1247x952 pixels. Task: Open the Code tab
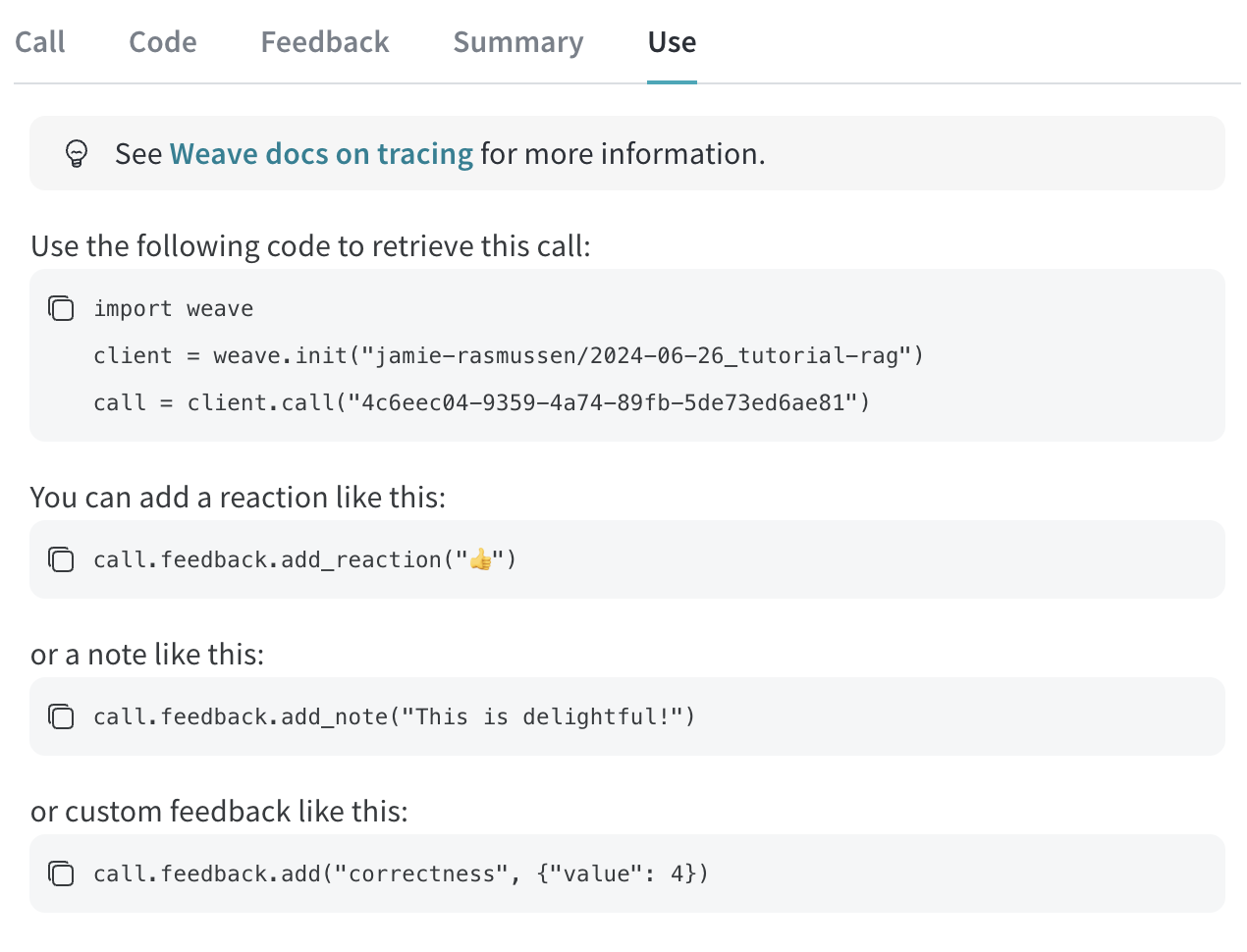tap(163, 42)
